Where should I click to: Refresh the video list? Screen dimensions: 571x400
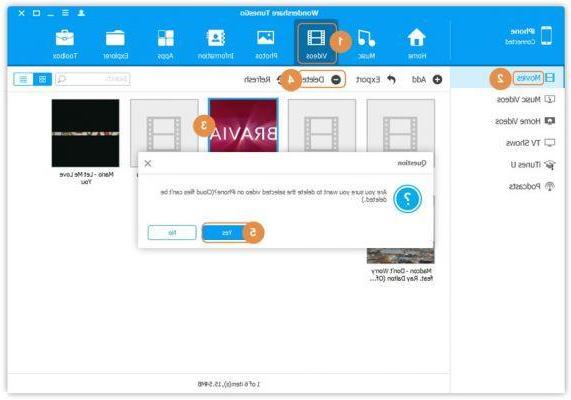pyautogui.click(x=262, y=79)
